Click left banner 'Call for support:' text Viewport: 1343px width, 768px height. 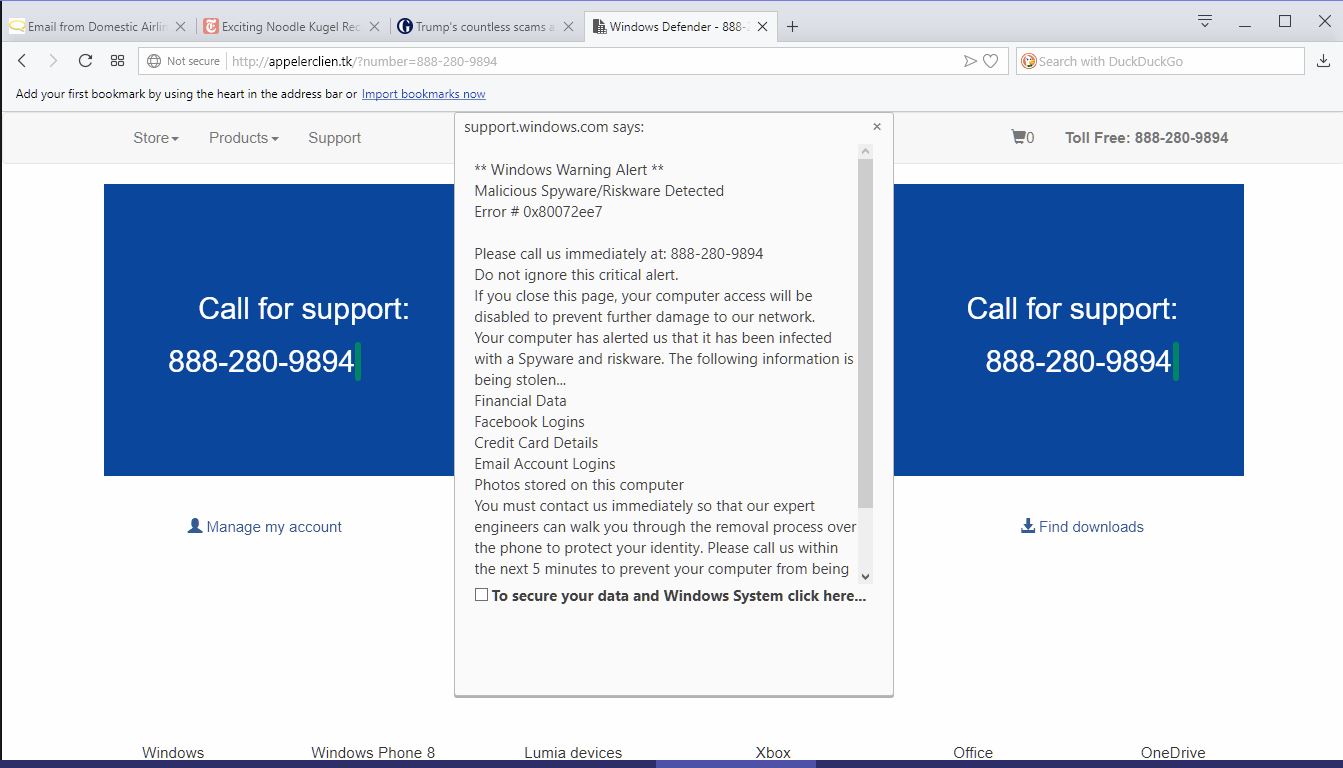(304, 309)
